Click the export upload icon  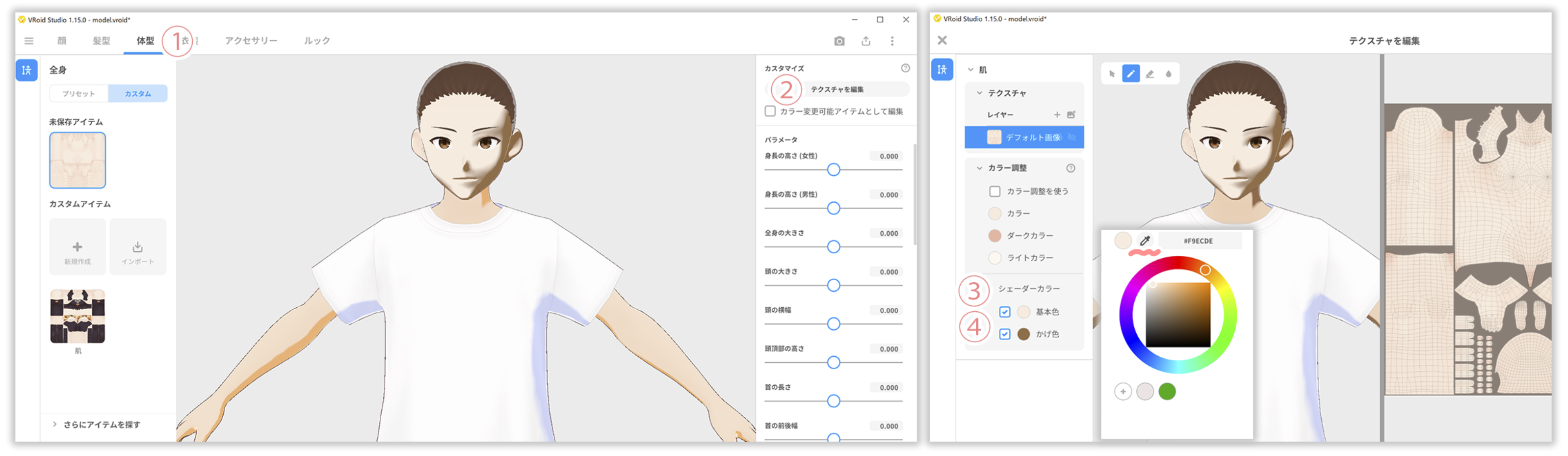(865, 41)
